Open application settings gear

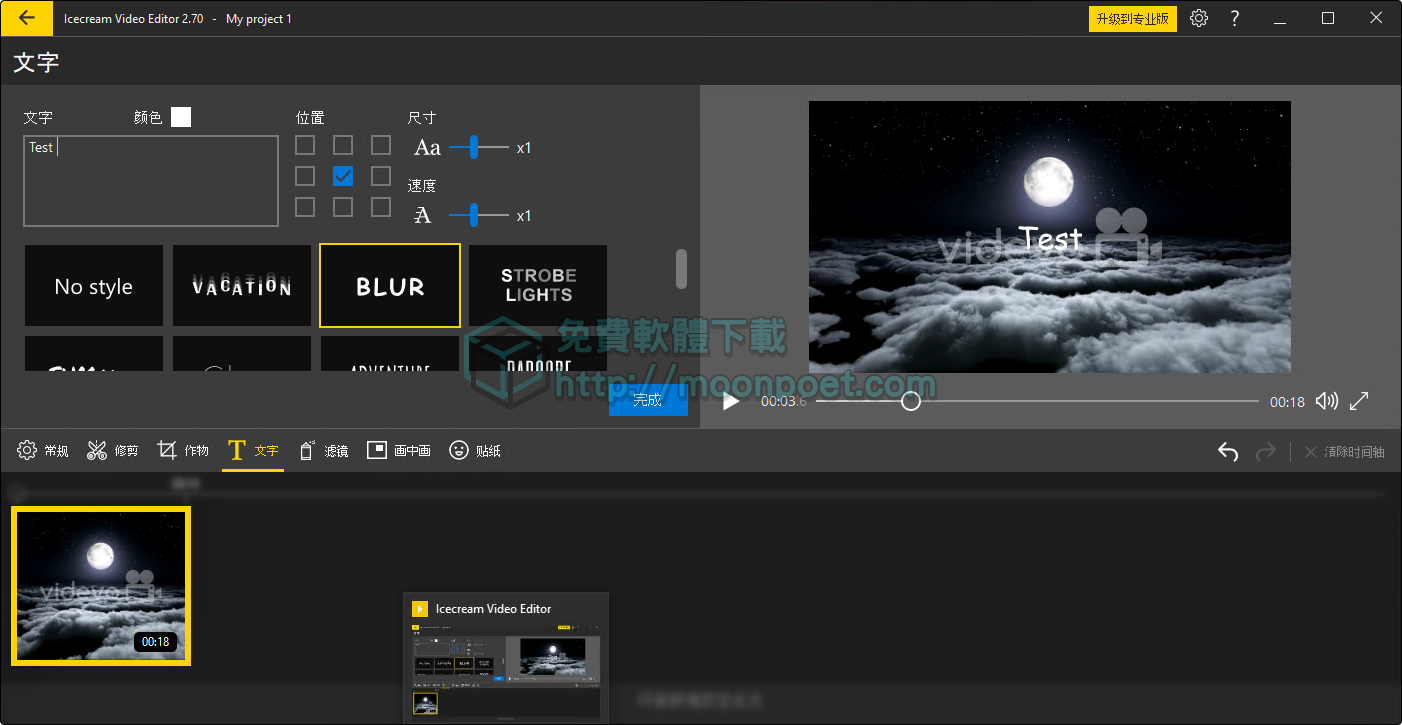click(x=1199, y=18)
